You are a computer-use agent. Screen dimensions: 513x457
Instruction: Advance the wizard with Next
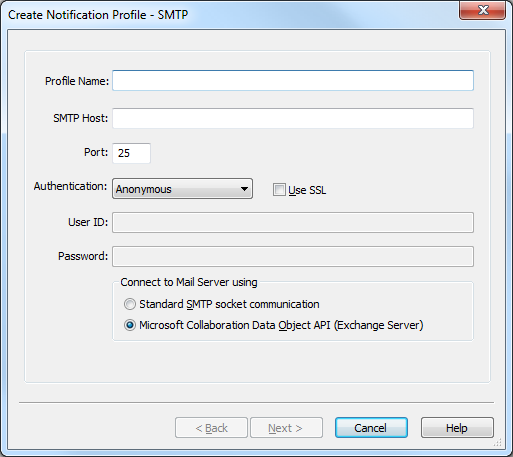pos(286,428)
